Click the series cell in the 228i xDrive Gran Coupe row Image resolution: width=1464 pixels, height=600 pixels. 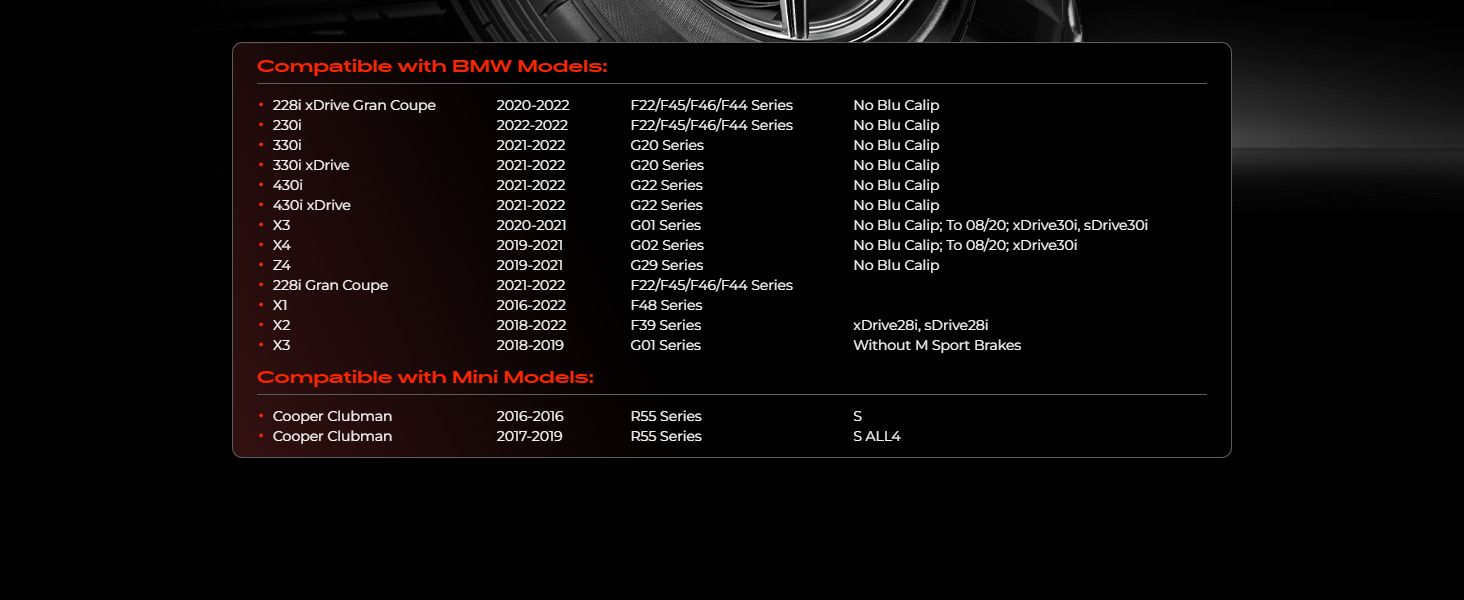coord(712,105)
